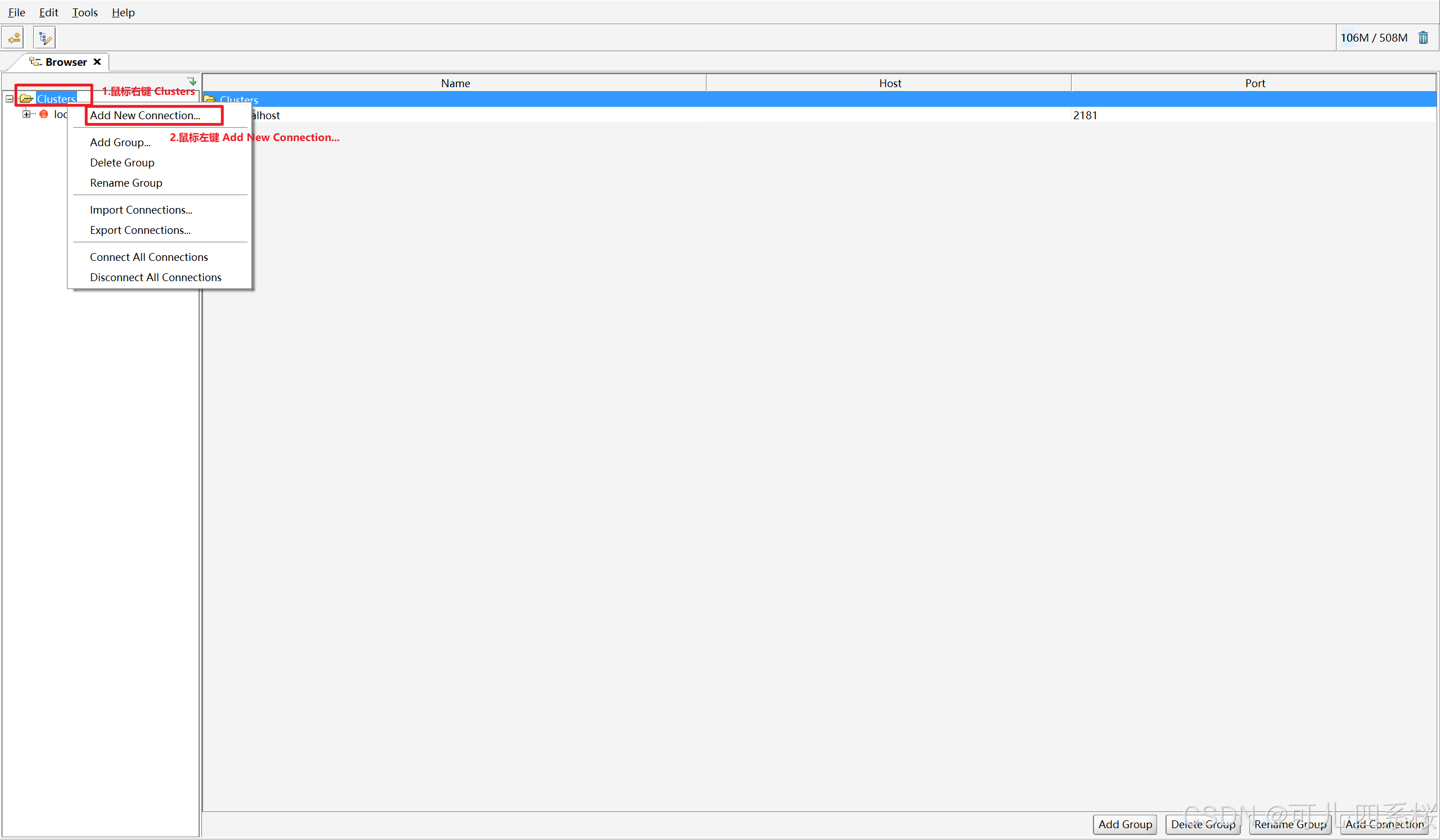Choose Connect All Connections

148,257
